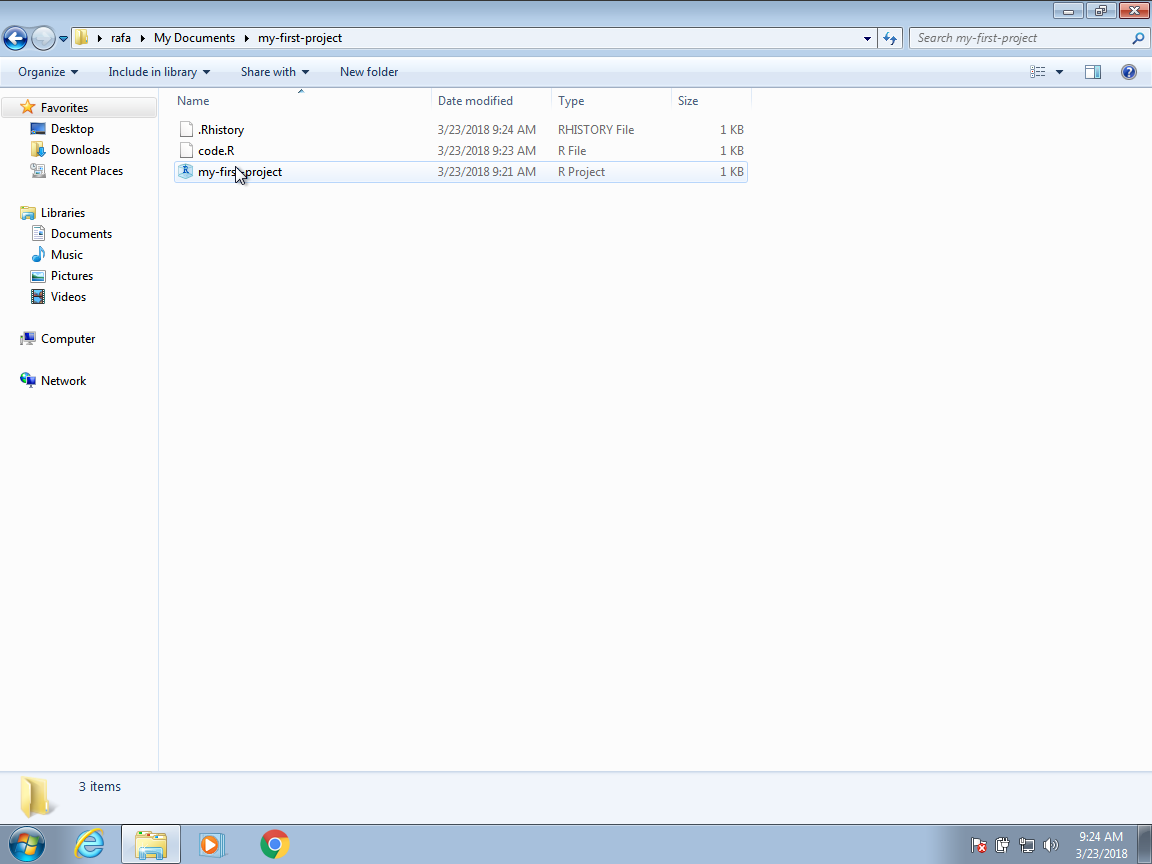Open Desktop in Favorites

[x=72, y=129]
